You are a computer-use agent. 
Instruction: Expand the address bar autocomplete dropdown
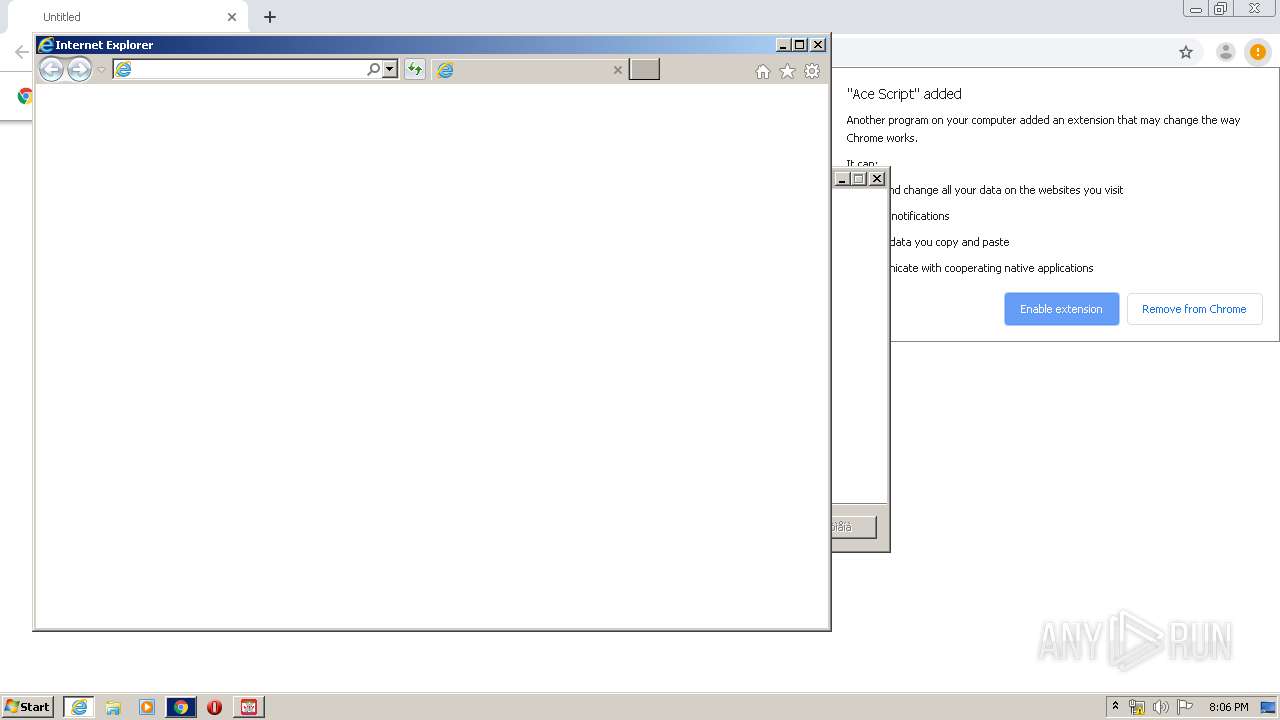point(390,69)
